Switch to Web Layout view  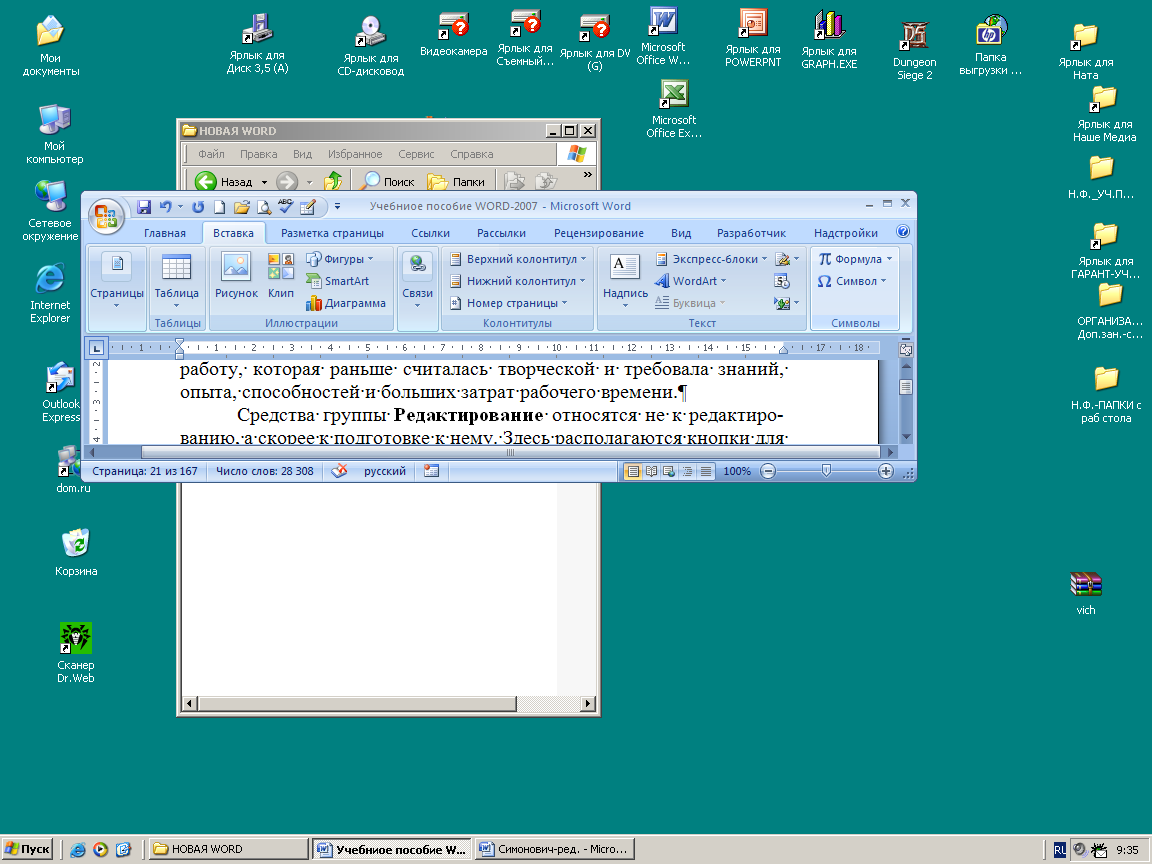pyautogui.click(x=669, y=471)
